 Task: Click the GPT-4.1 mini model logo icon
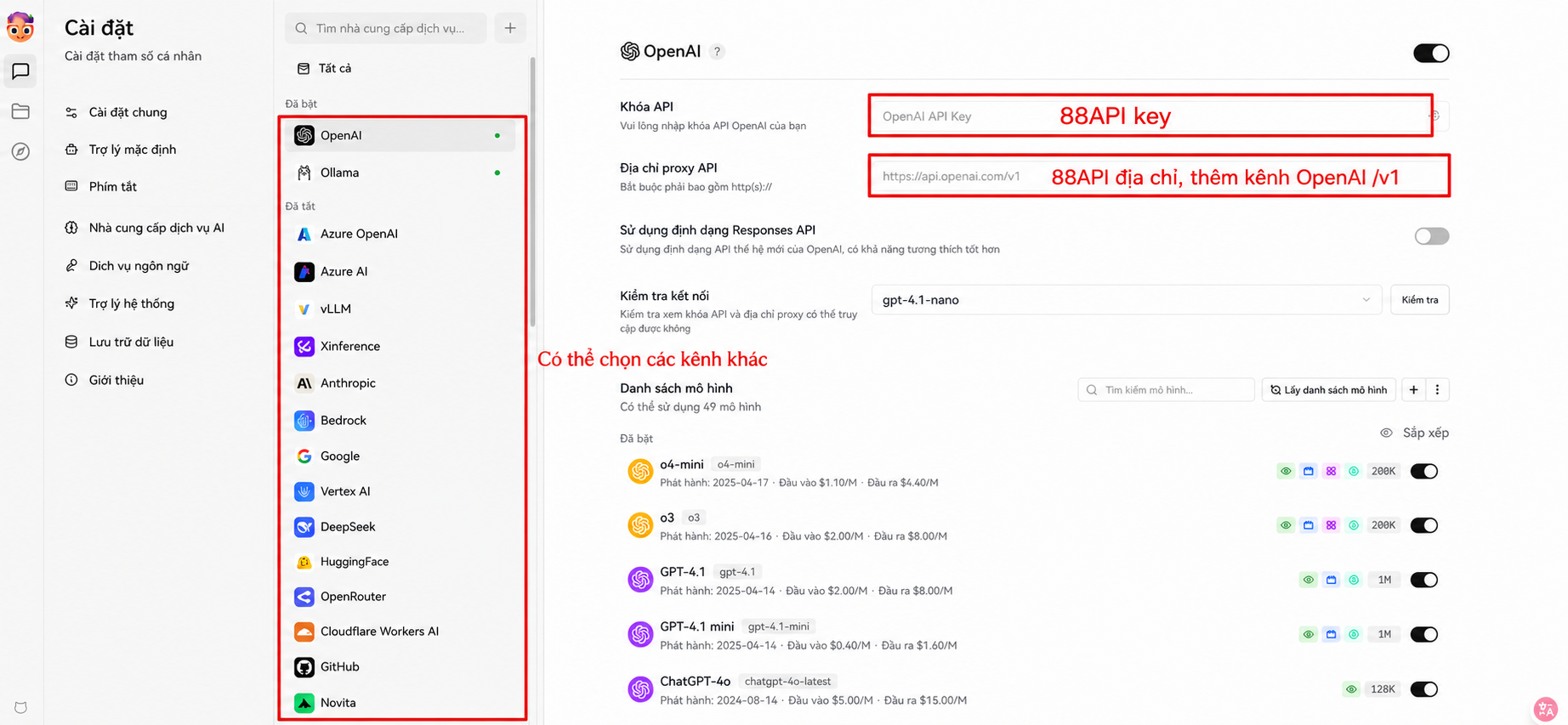640,634
